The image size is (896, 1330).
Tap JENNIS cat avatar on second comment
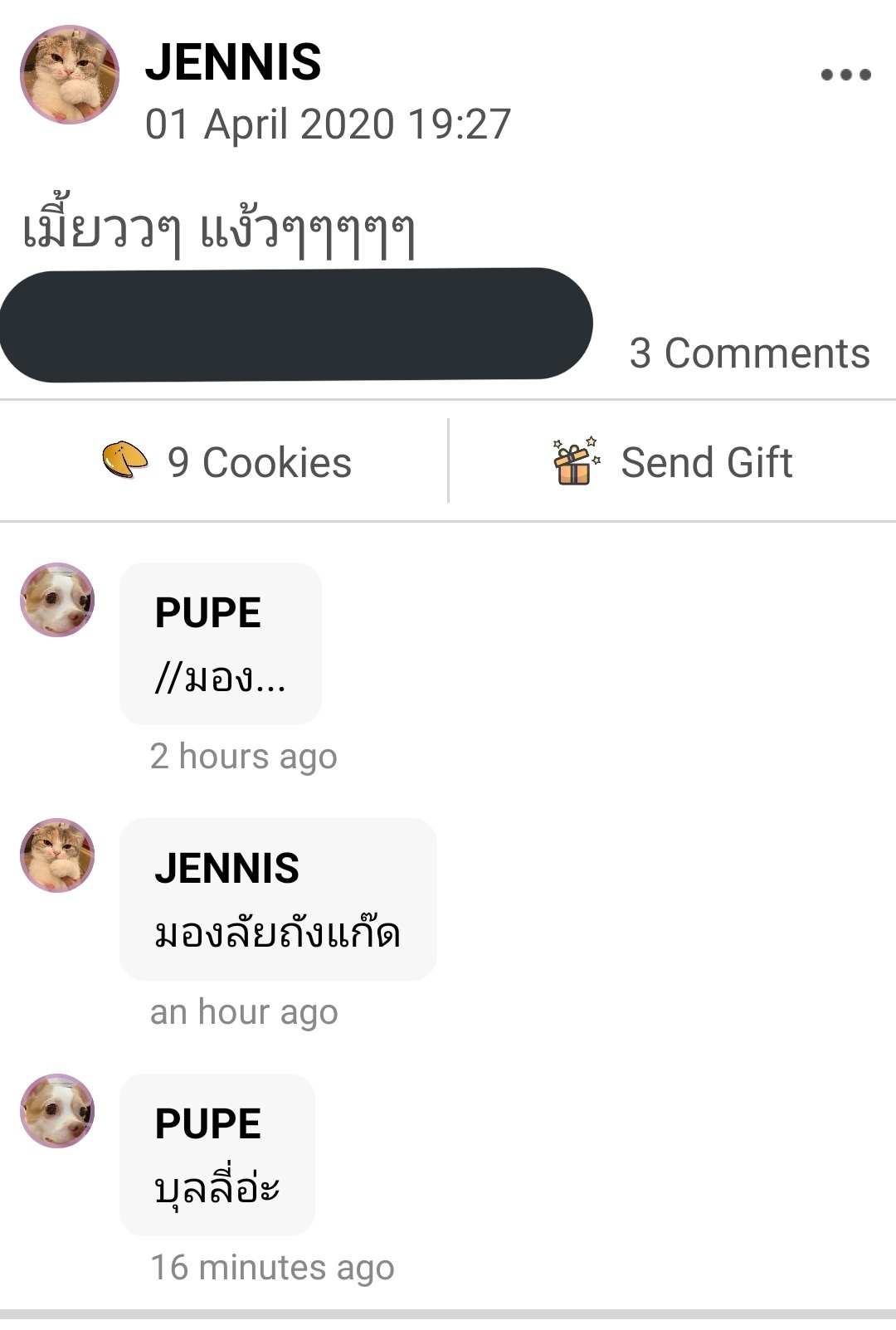pos(57,855)
